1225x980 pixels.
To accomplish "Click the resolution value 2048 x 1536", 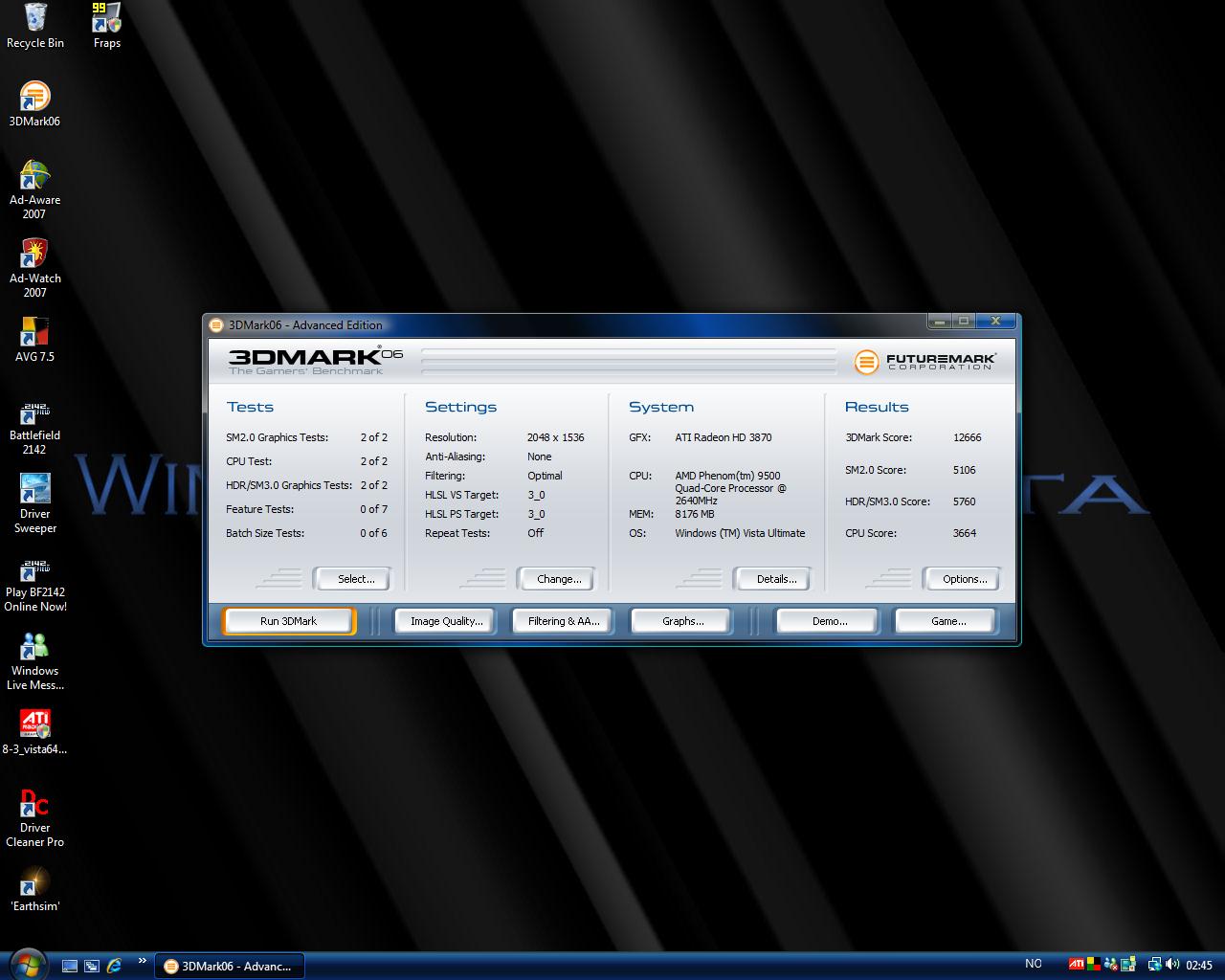I will click(x=555, y=437).
